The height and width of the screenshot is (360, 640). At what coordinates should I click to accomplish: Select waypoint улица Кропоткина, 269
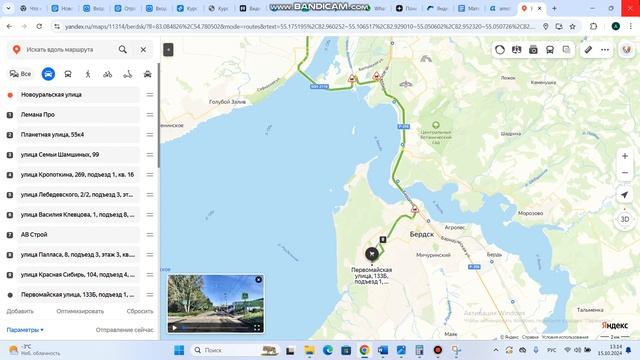coord(78,175)
